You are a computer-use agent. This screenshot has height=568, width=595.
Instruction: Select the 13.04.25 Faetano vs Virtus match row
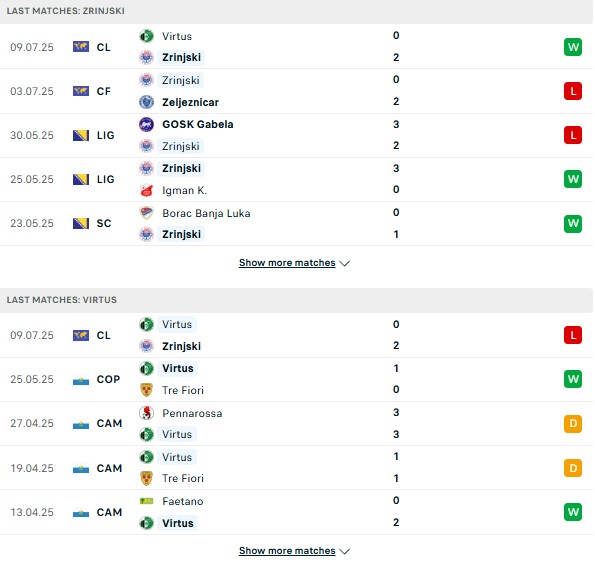pos(296,512)
